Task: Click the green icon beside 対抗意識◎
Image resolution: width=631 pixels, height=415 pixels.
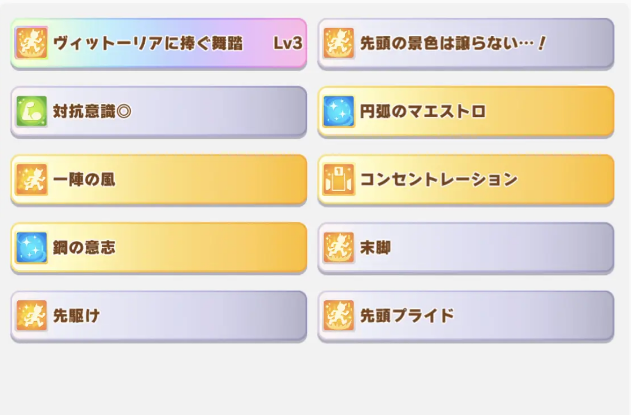Action: coord(32,111)
